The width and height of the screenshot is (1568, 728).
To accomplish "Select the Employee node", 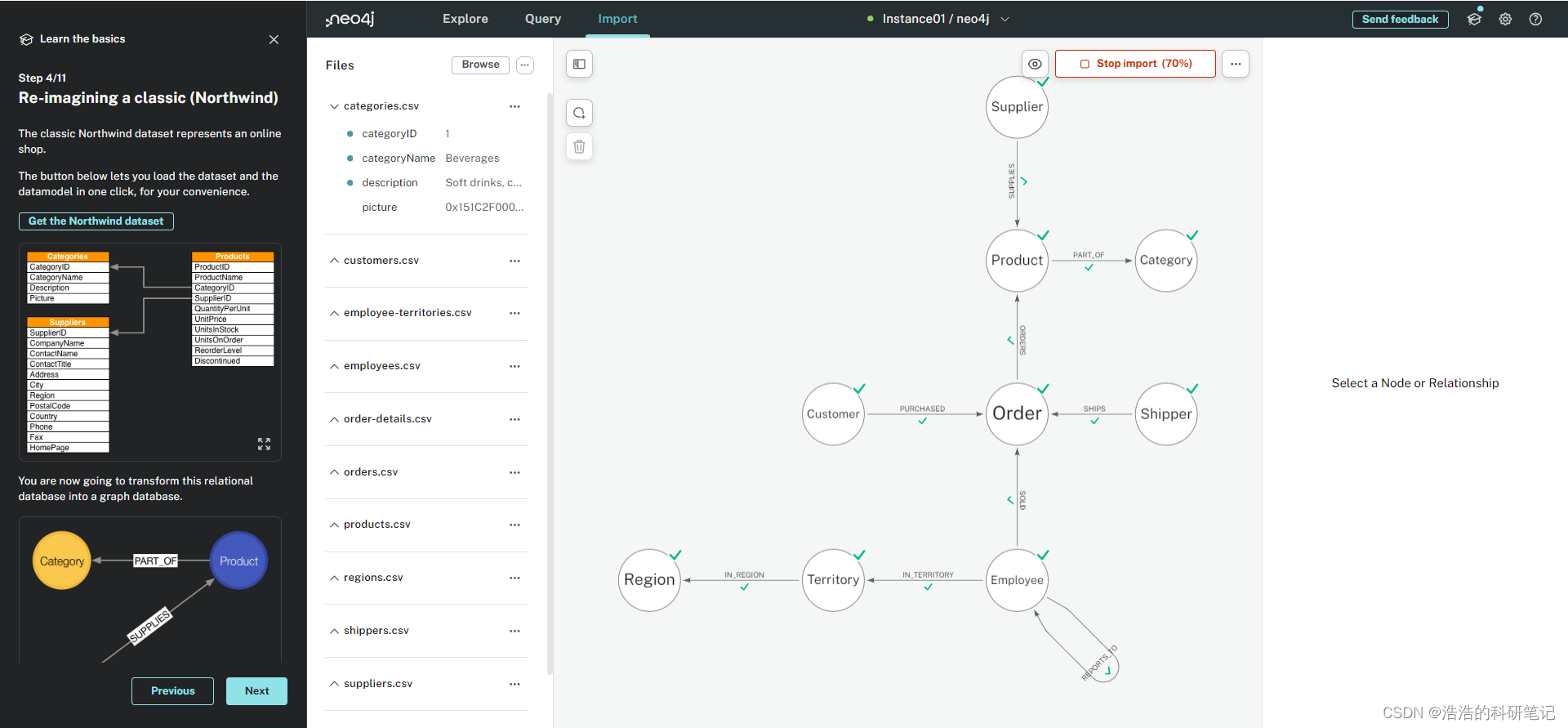I will [x=1017, y=580].
